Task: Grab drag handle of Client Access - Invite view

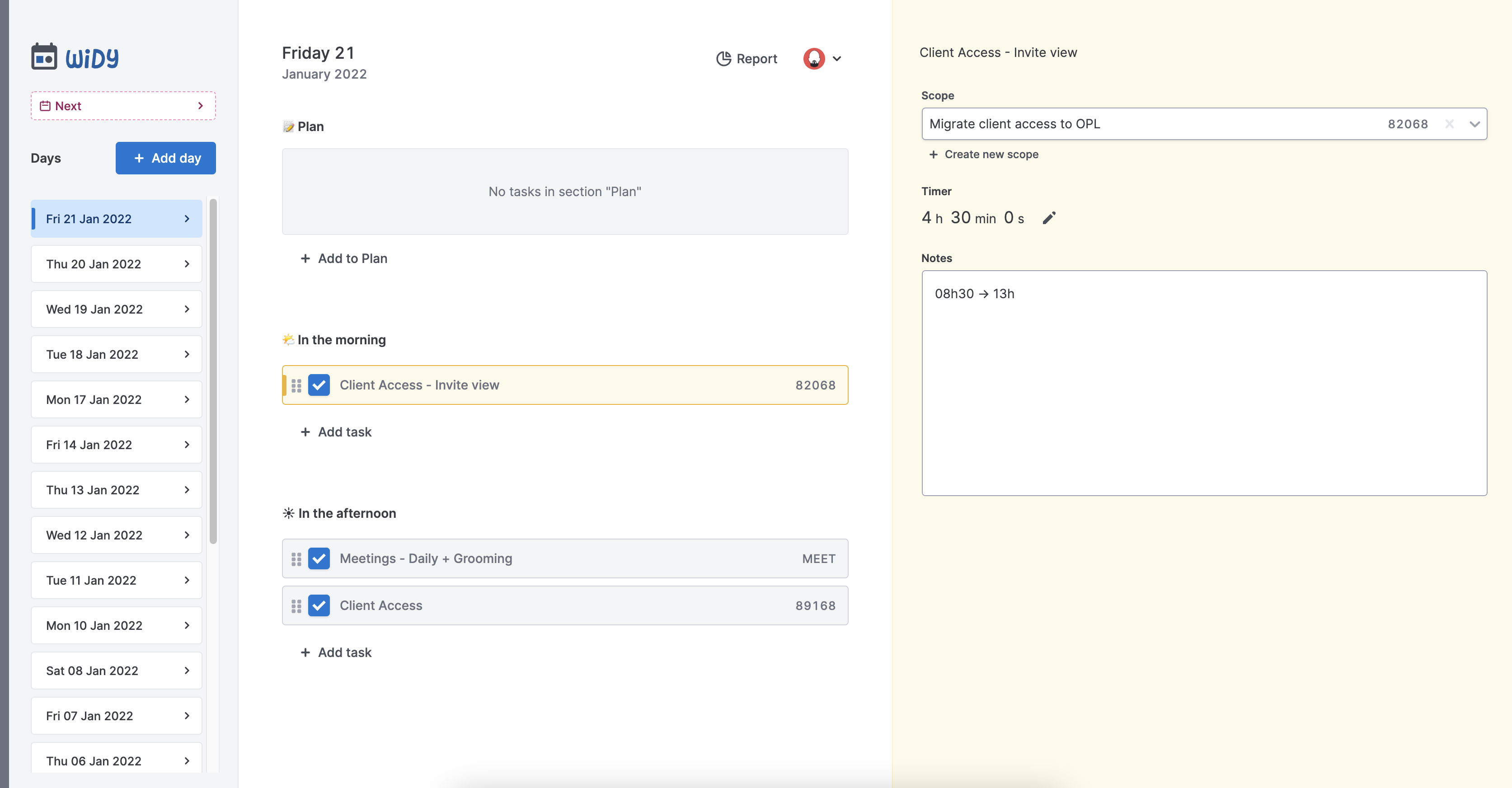Action: coord(296,385)
